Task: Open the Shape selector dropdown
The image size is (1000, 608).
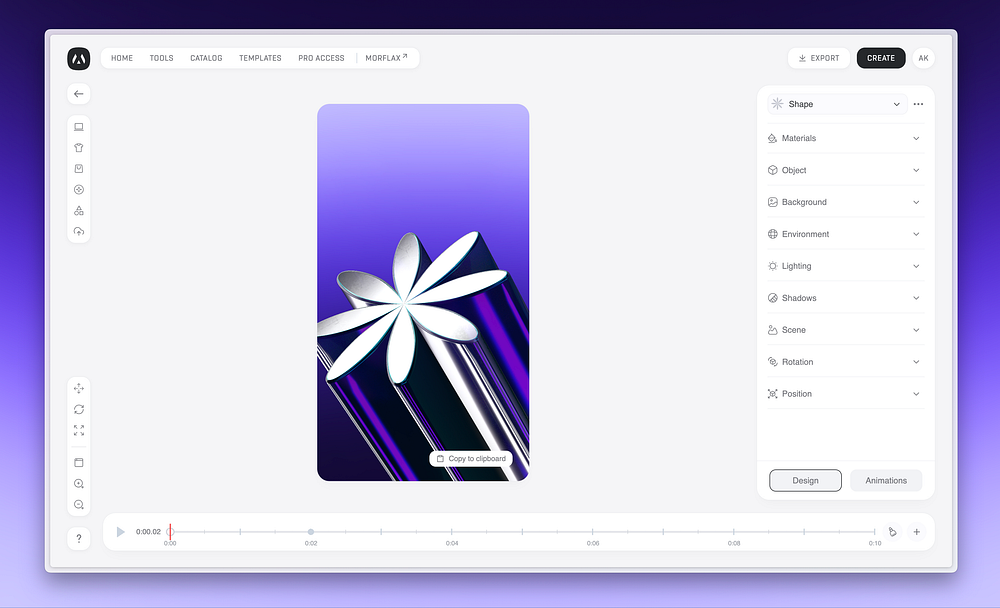Action: [x=837, y=104]
